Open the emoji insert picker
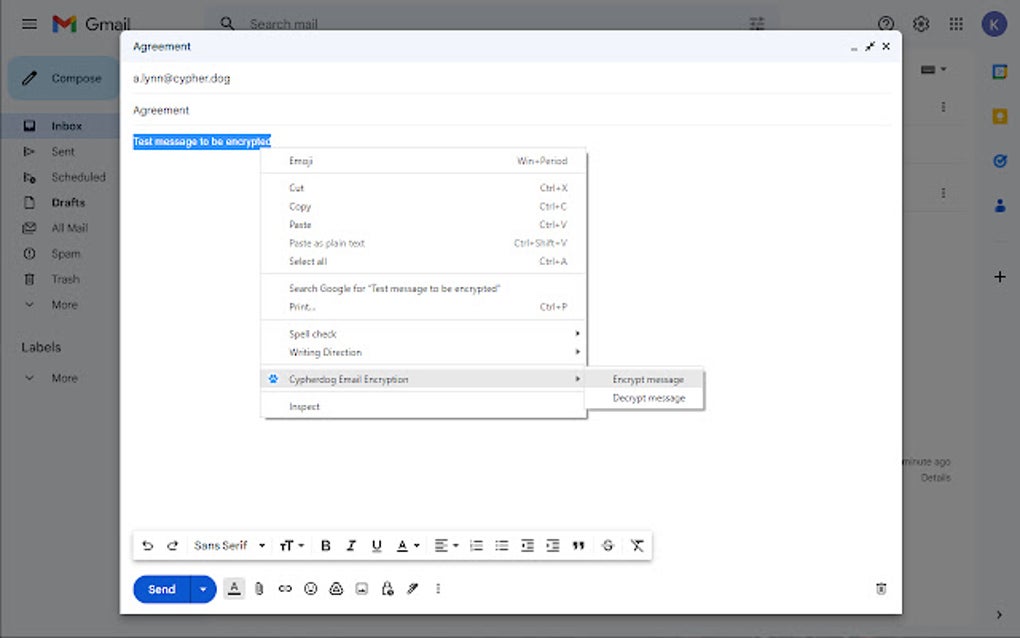This screenshot has height=638, width=1020. (309, 588)
